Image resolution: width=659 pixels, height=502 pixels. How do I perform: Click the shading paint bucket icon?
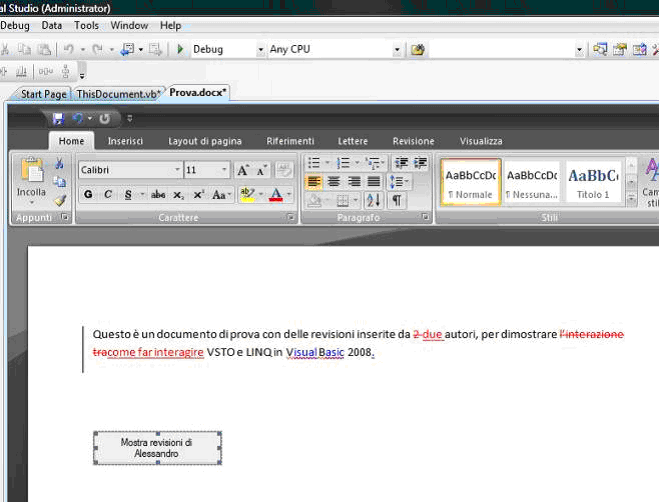pos(314,201)
